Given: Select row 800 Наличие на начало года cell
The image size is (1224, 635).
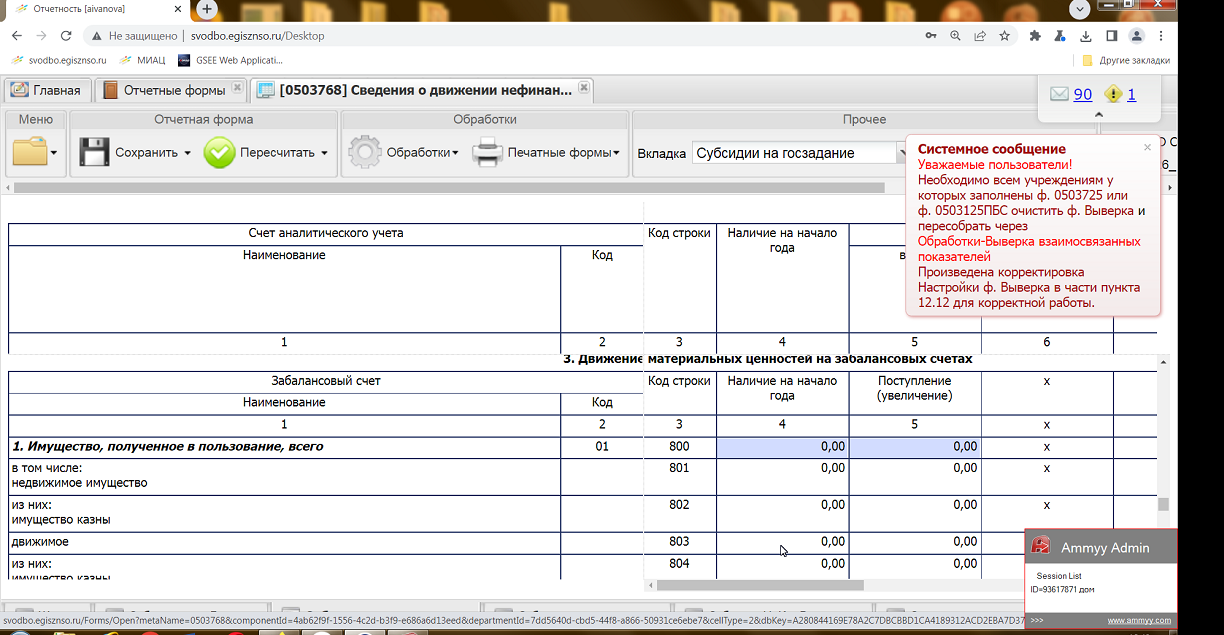Looking at the screenshot, I should pos(782,447).
